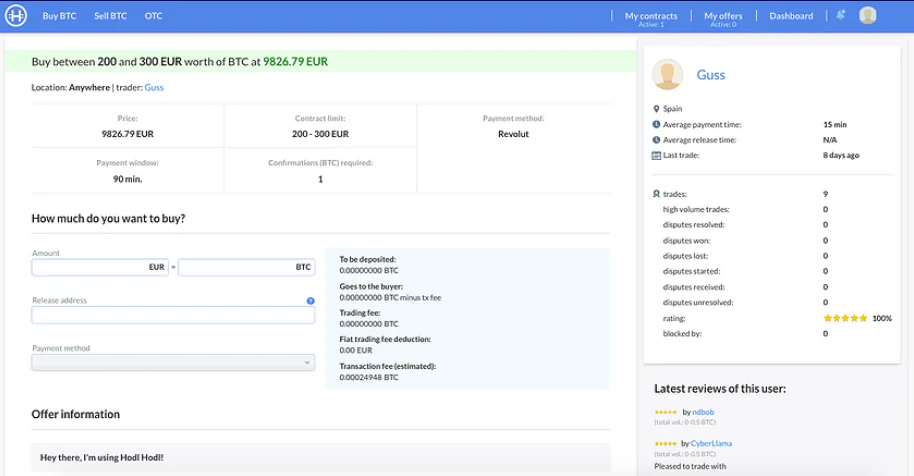Click the Spain location pin icon

656,109
